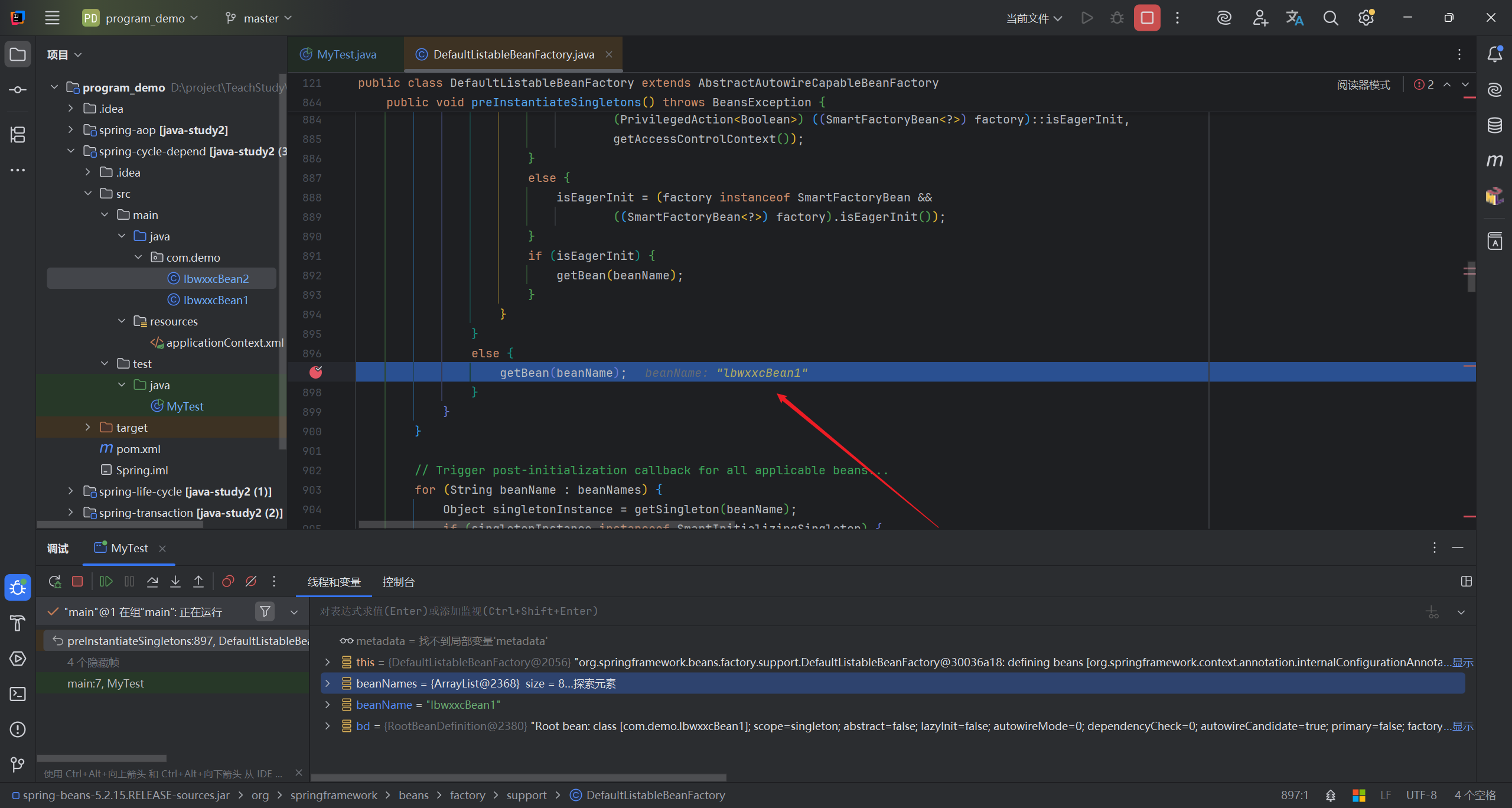The height and width of the screenshot is (808, 1512).
Task: Open the Notifications bell icon
Action: (x=1494, y=54)
